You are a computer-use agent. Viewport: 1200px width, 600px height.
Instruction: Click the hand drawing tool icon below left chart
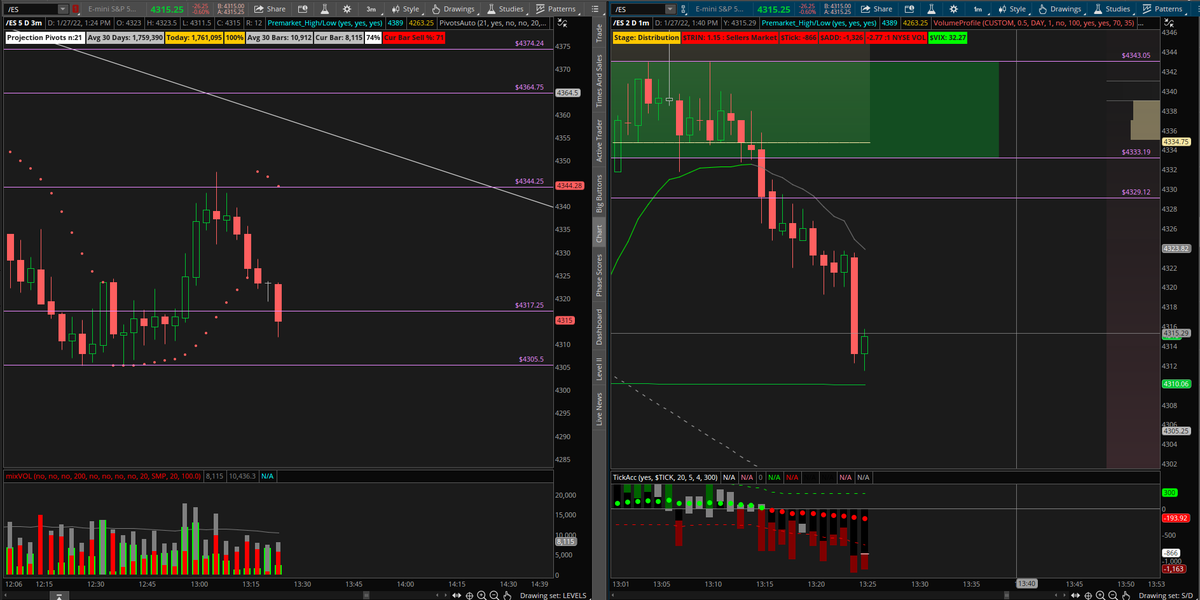507,594
